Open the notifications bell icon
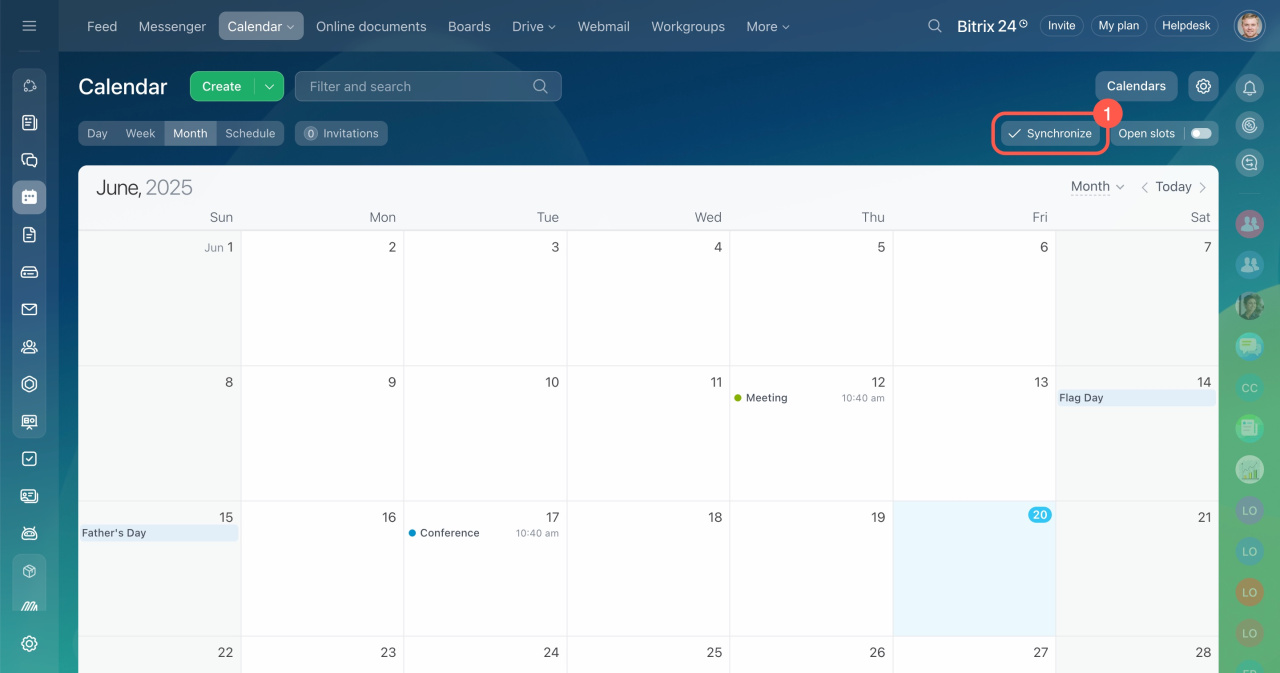1280x673 pixels. pos(1249,88)
